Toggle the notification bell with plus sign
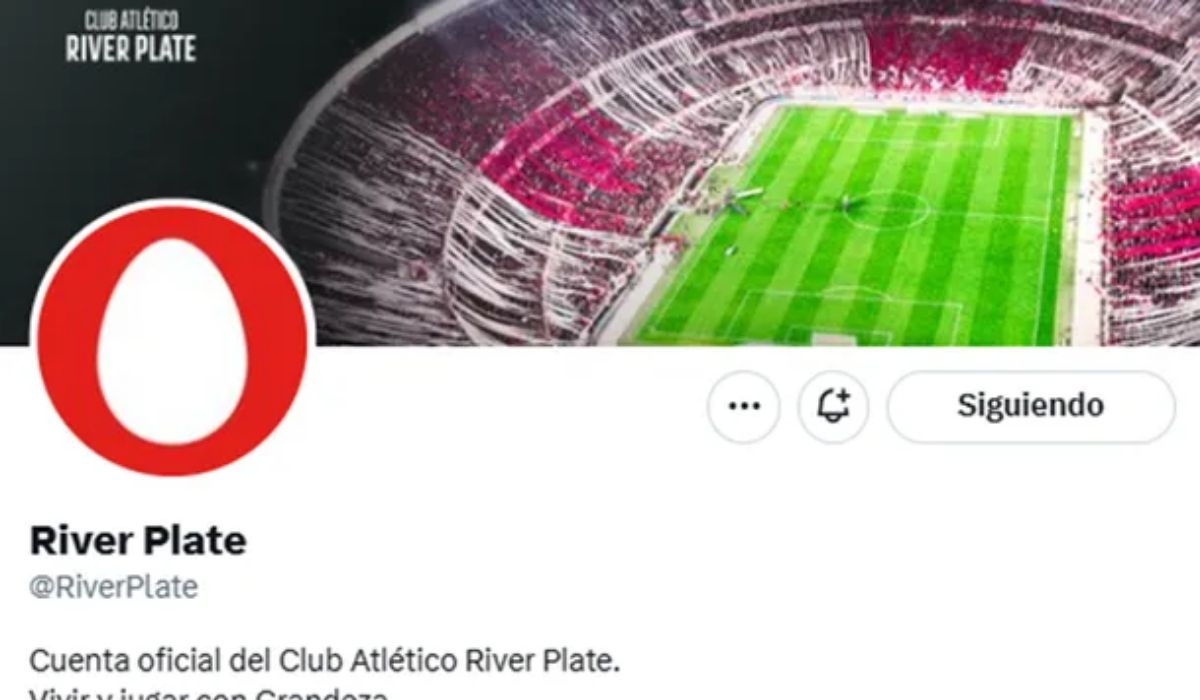1200x700 pixels. click(x=833, y=407)
